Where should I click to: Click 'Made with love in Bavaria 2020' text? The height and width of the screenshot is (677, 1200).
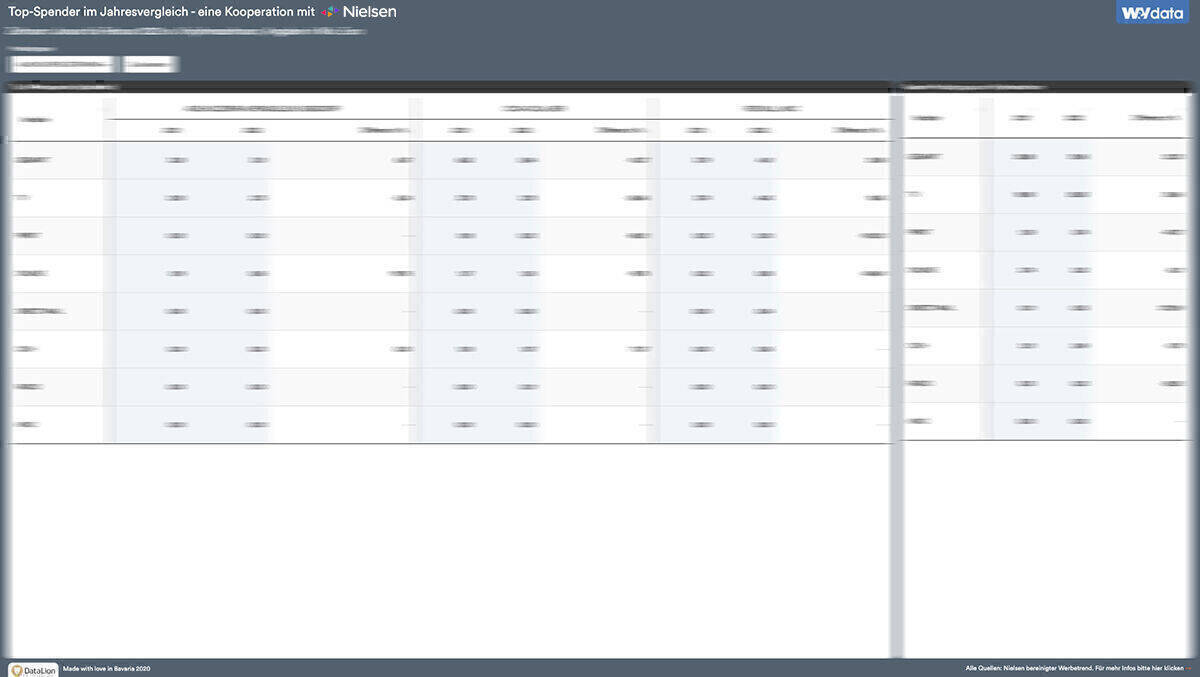pyautogui.click(x=106, y=668)
